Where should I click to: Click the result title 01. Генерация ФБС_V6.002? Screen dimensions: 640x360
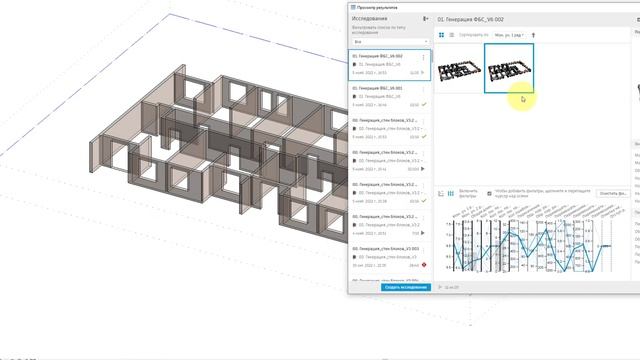click(470, 19)
